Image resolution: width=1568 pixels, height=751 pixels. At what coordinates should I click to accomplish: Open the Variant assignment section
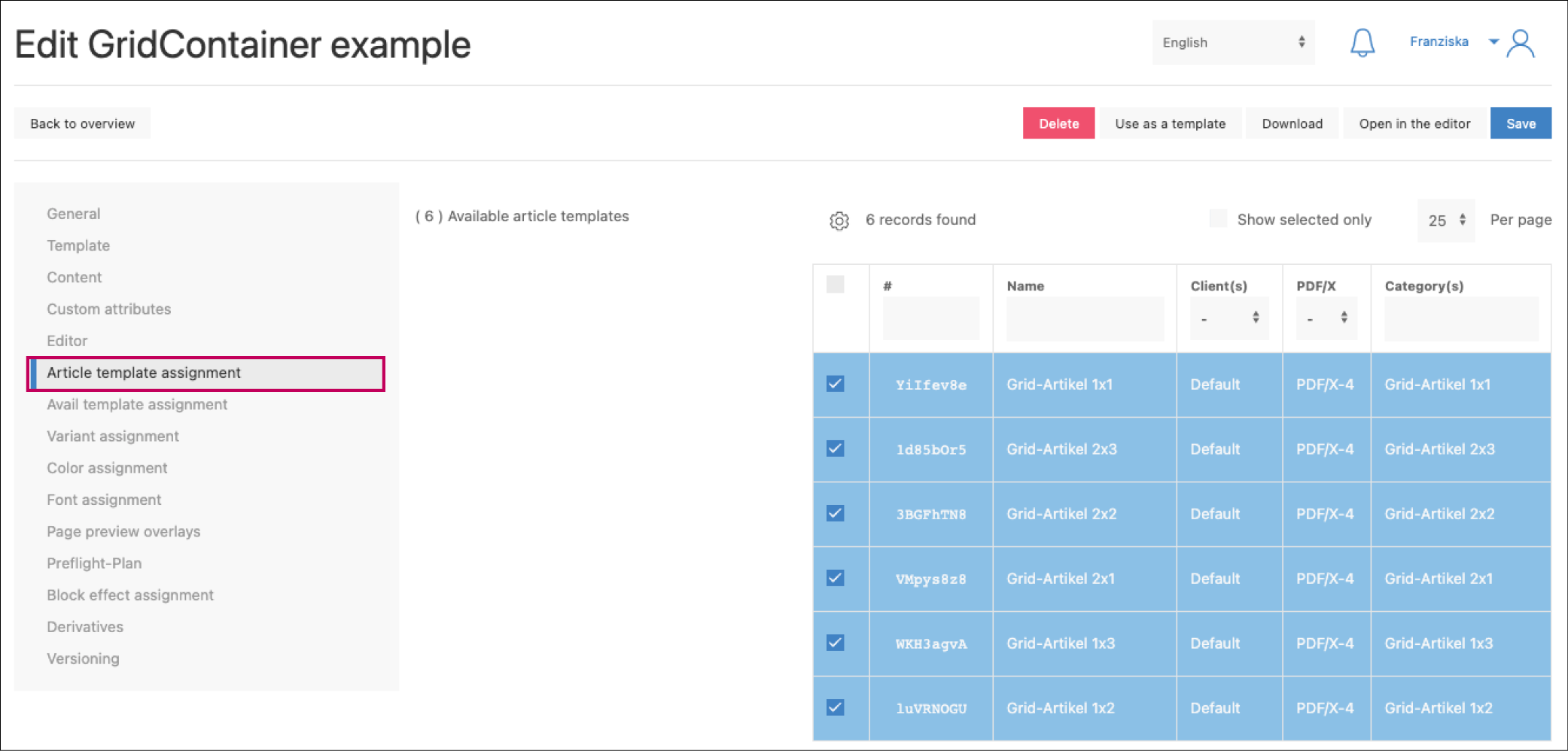click(x=113, y=436)
